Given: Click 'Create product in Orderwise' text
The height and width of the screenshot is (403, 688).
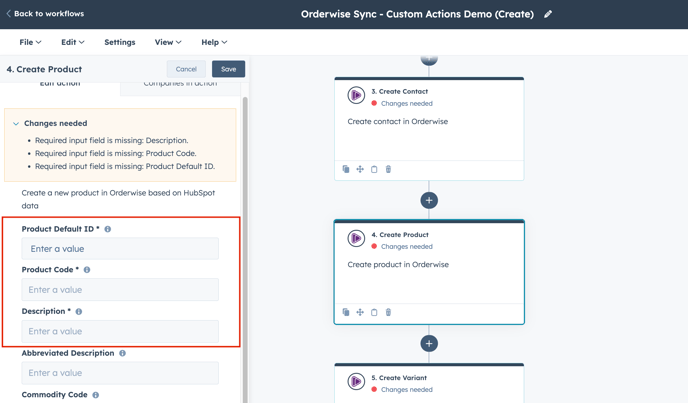Looking at the screenshot, I should tap(398, 265).
